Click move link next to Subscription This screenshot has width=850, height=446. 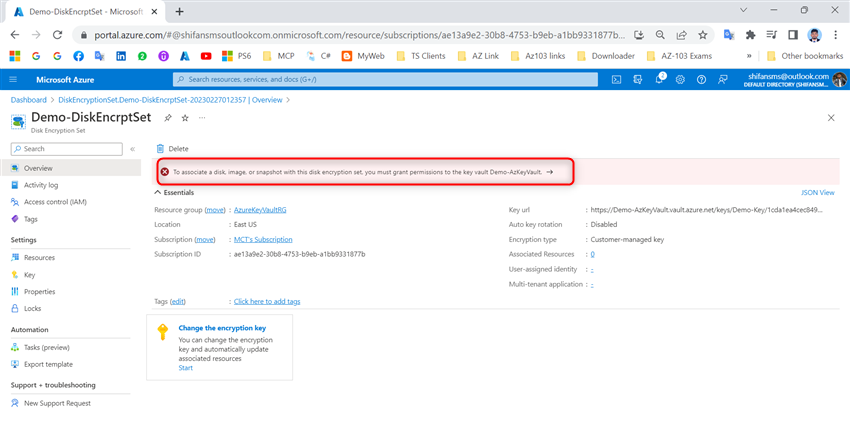pos(205,240)
